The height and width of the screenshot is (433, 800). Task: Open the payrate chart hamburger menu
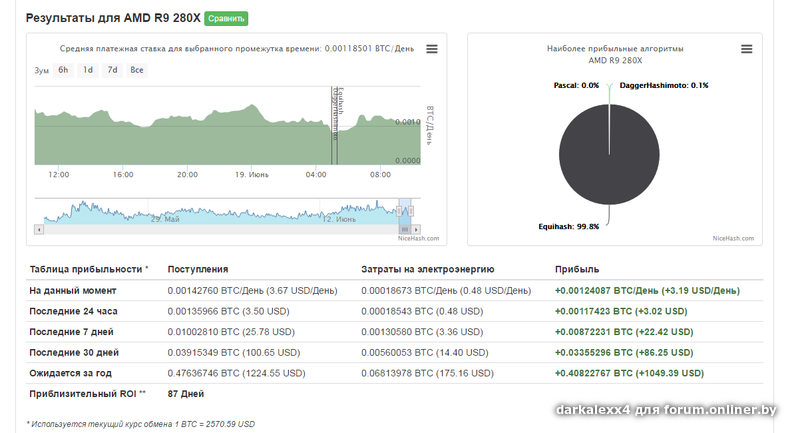(x=431, y=49)
